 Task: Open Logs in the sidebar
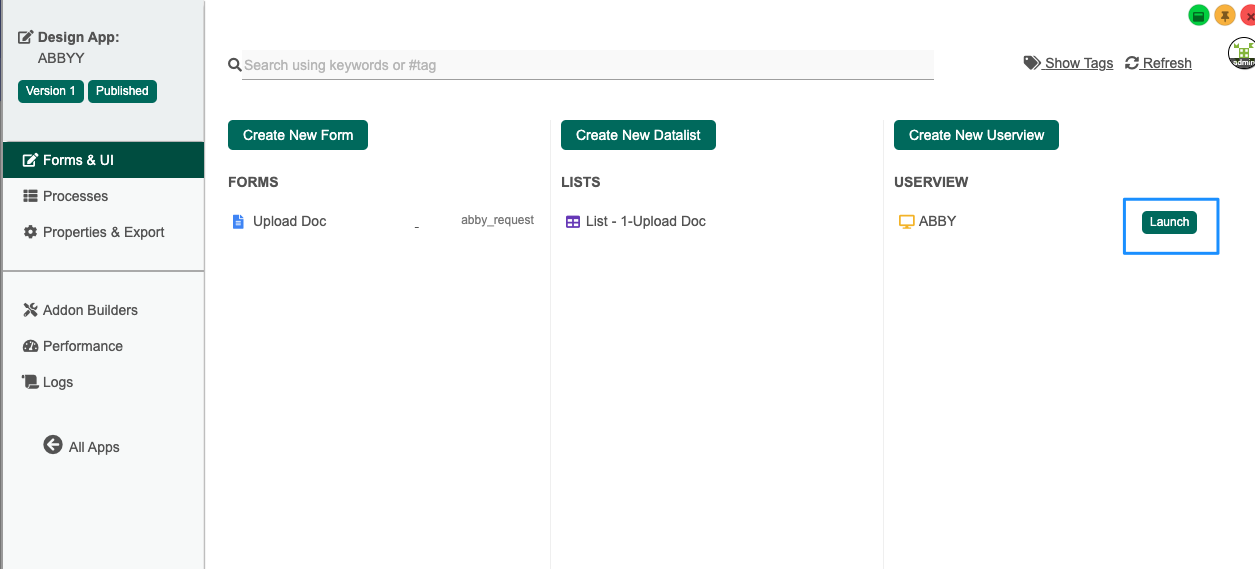tap(57, 382)
